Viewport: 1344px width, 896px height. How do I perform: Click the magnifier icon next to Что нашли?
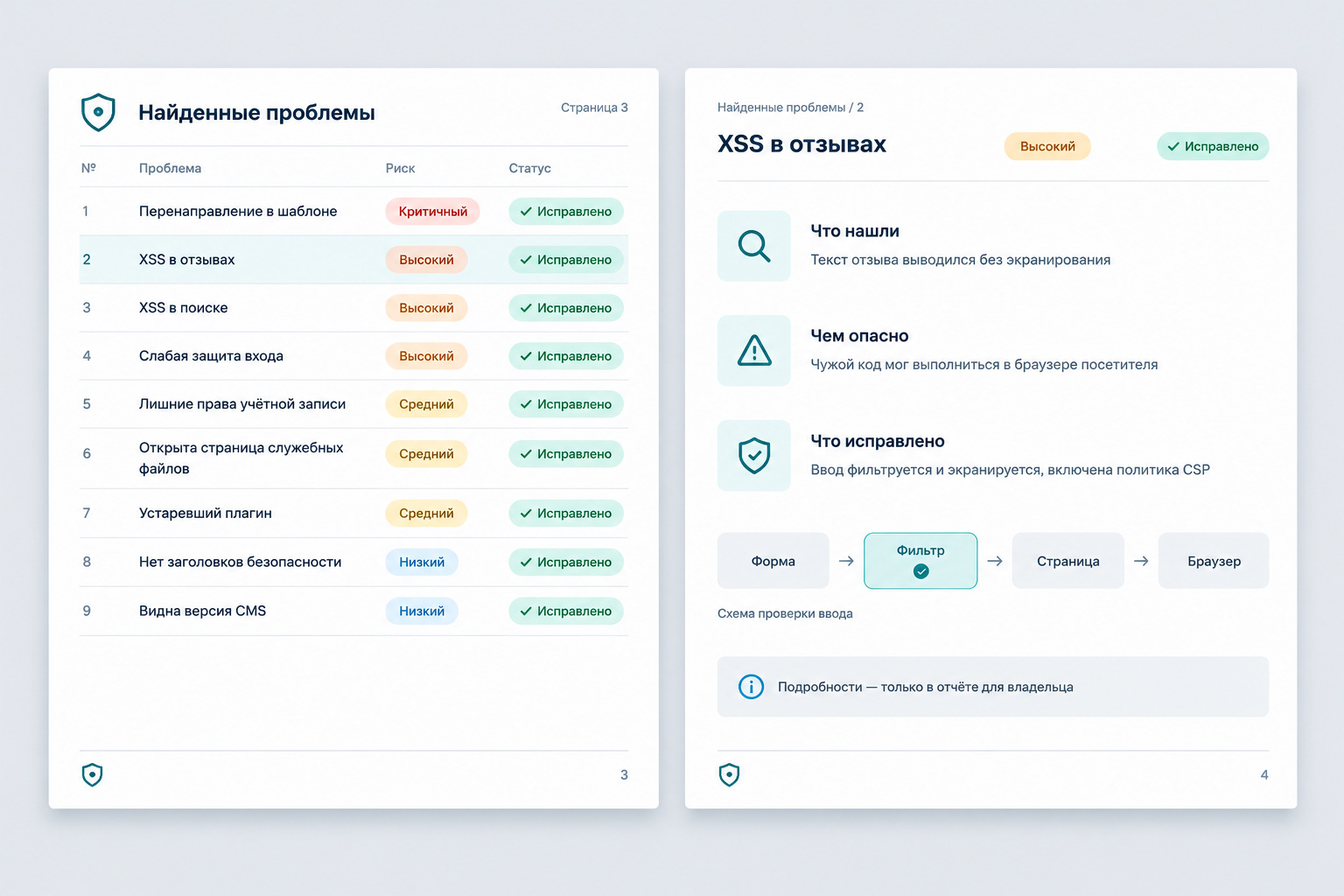coord(753,246)
